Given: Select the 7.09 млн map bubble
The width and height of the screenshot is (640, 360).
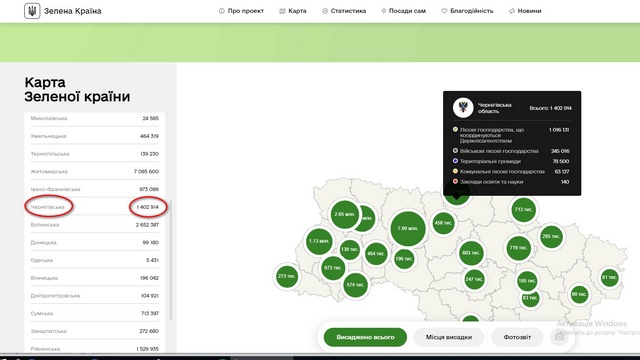Looking at the screenshot, I should pyautogui.click(x=408, y=229).
